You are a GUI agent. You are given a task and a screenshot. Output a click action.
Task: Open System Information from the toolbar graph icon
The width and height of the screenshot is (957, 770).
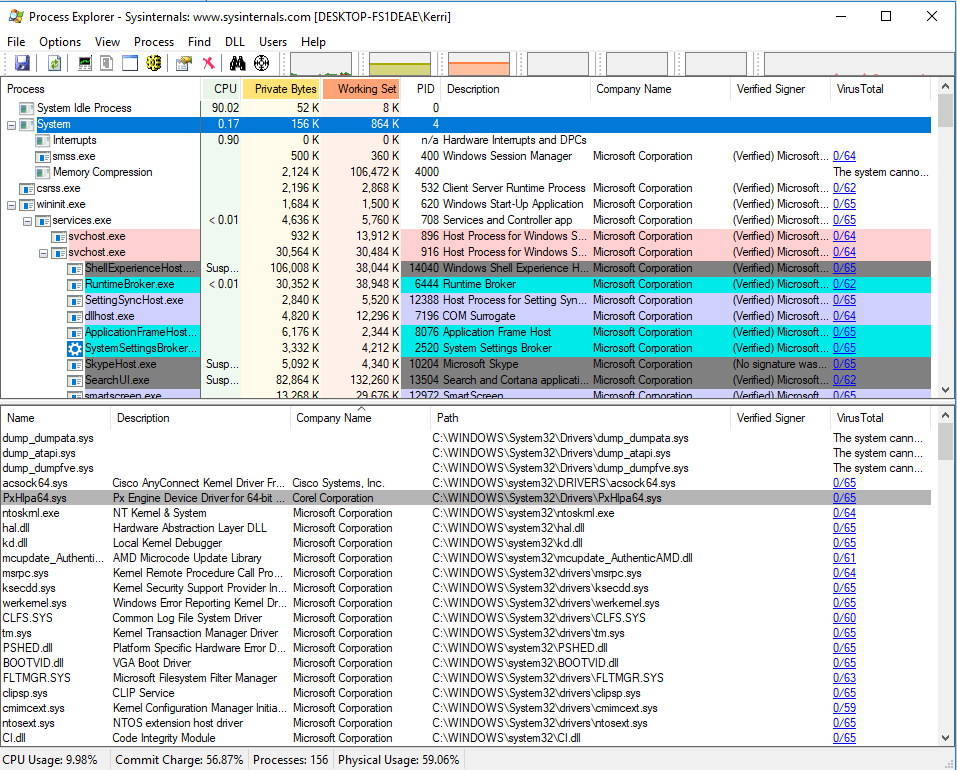coord(84,63)
